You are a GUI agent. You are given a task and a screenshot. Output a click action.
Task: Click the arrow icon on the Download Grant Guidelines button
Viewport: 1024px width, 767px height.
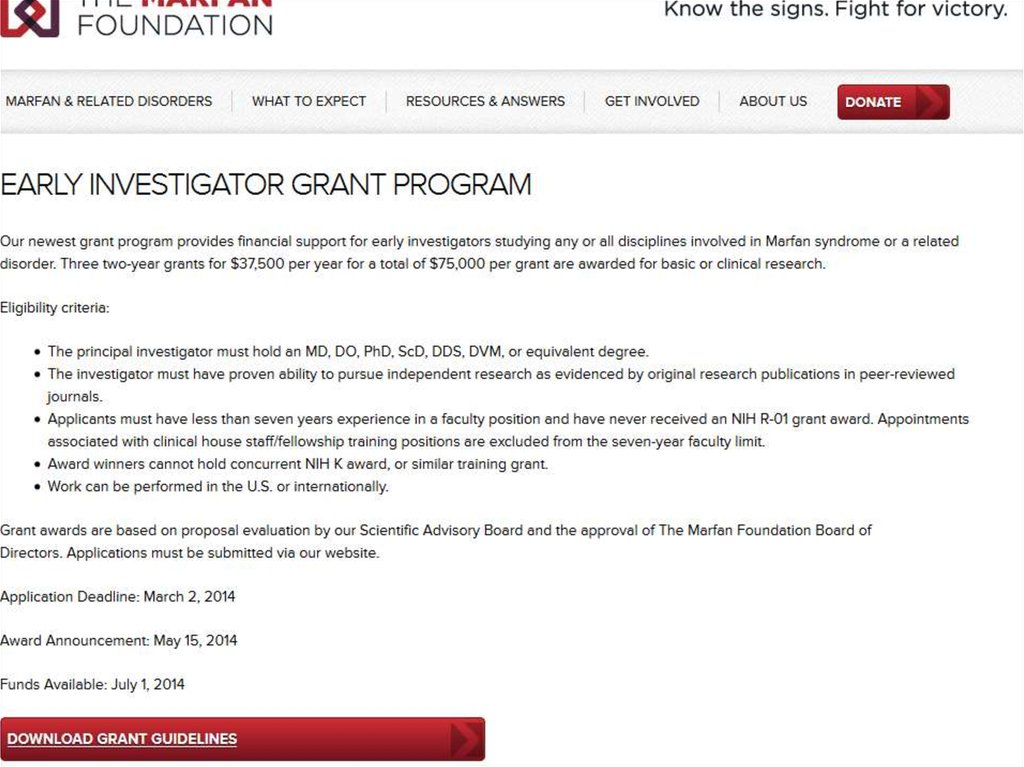coord(465,739)
